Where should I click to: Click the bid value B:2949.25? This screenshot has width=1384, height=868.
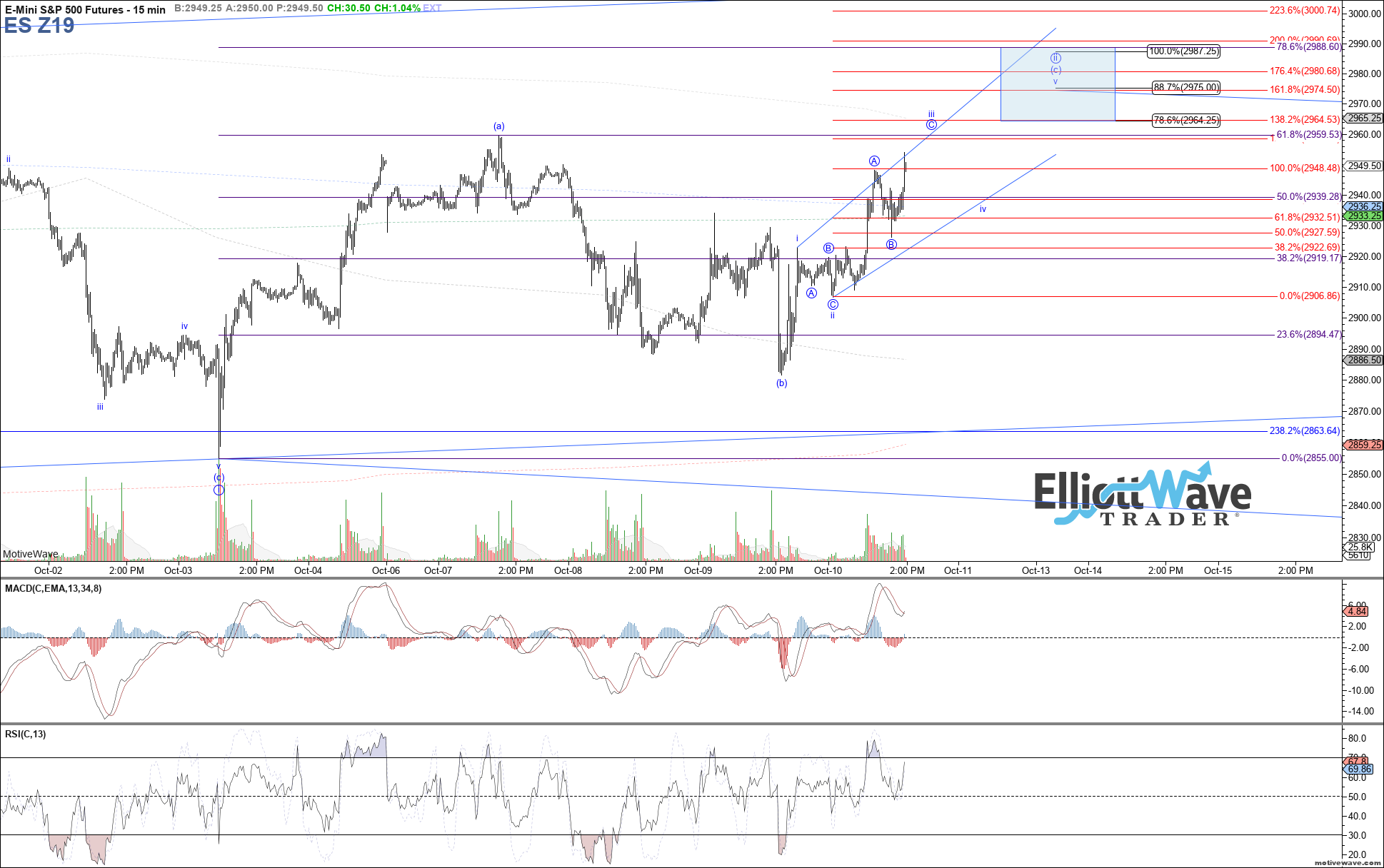point(198,8)
